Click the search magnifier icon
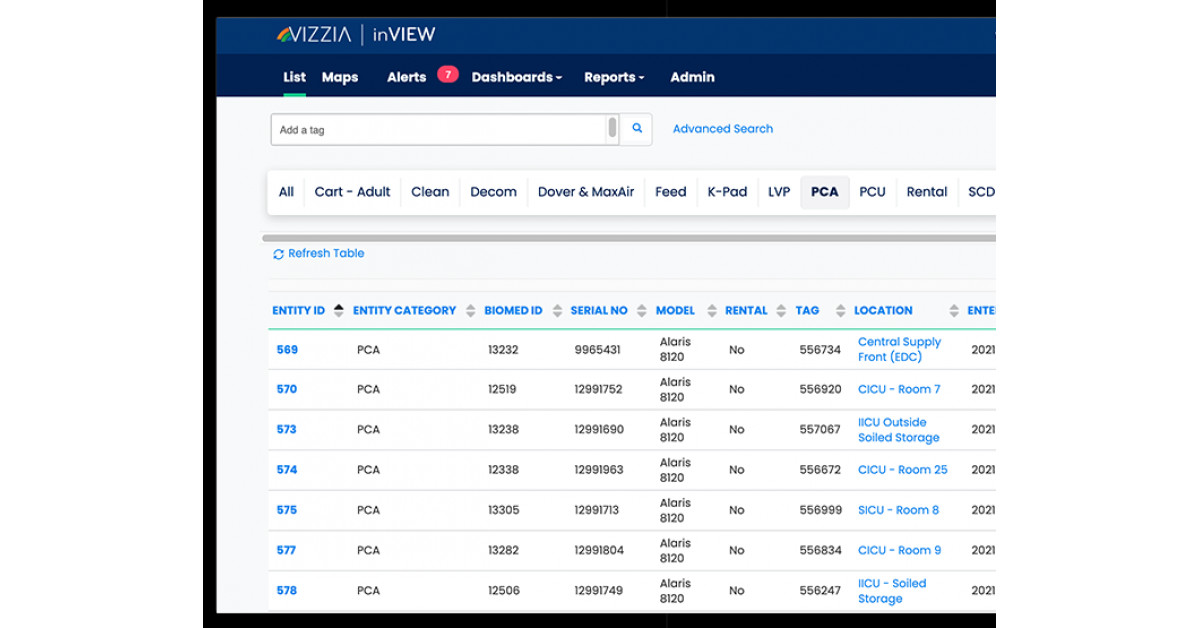The height and width of the screenshot is (628, 1200). 636,129
